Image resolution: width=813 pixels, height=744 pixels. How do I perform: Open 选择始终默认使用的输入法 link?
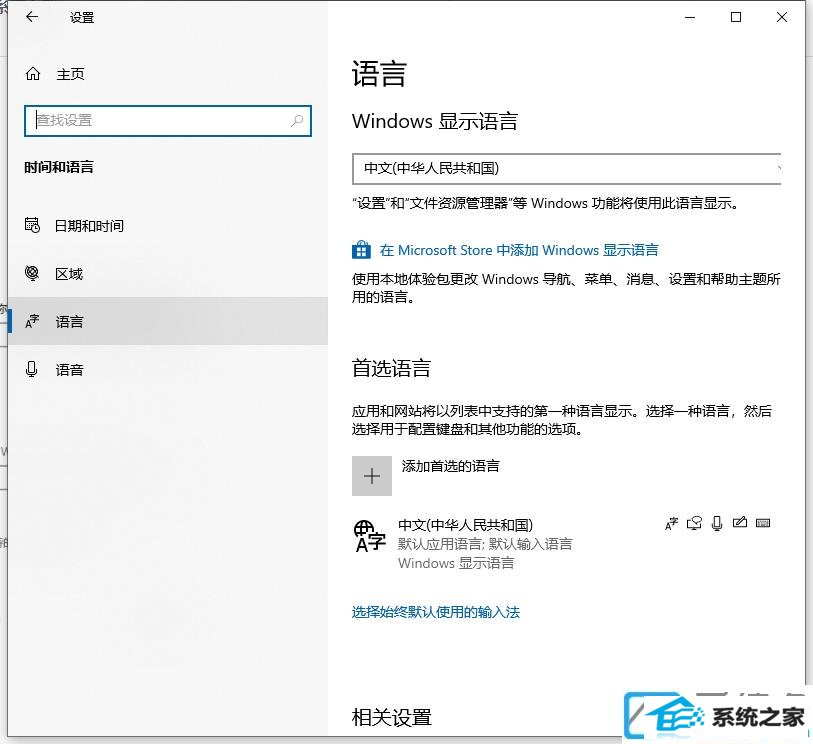pos(436,612)
